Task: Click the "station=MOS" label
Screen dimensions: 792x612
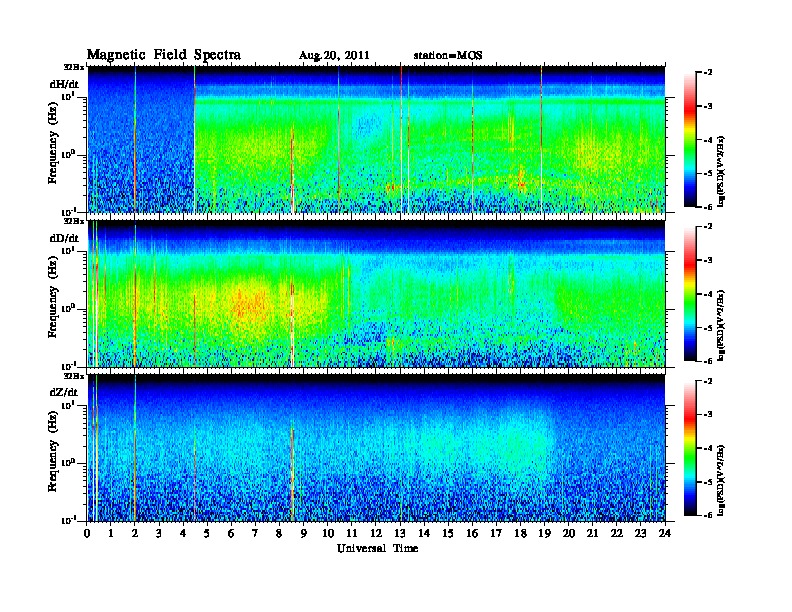Action: (448, 56)
